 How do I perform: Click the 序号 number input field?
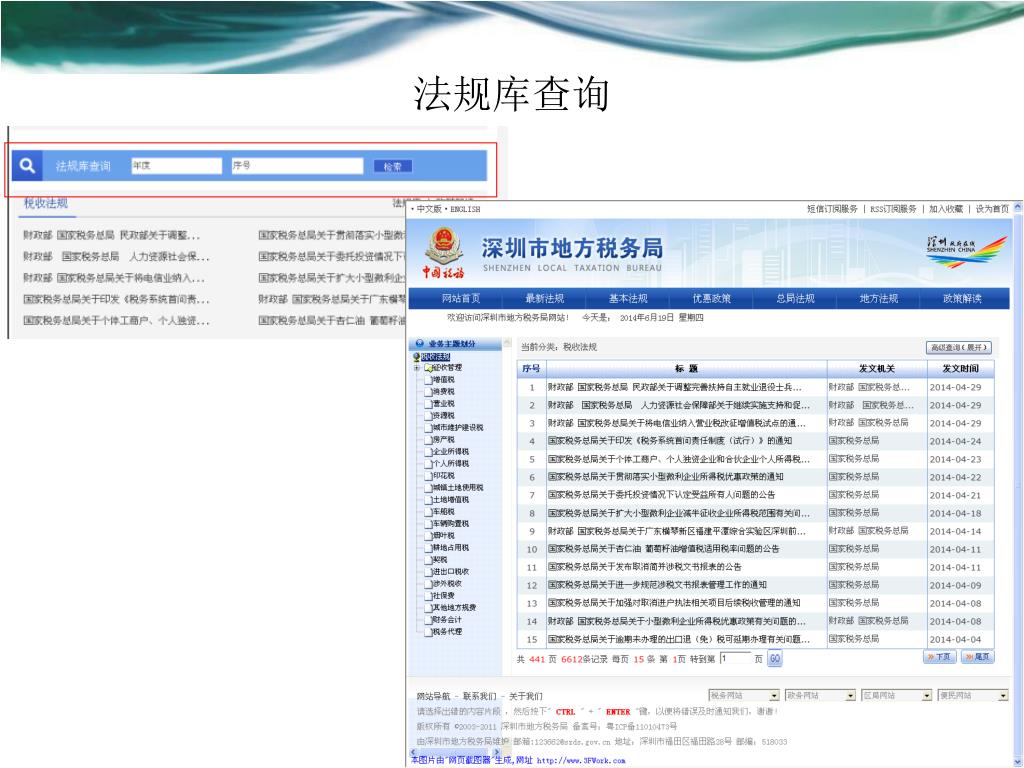coord(297,166)
